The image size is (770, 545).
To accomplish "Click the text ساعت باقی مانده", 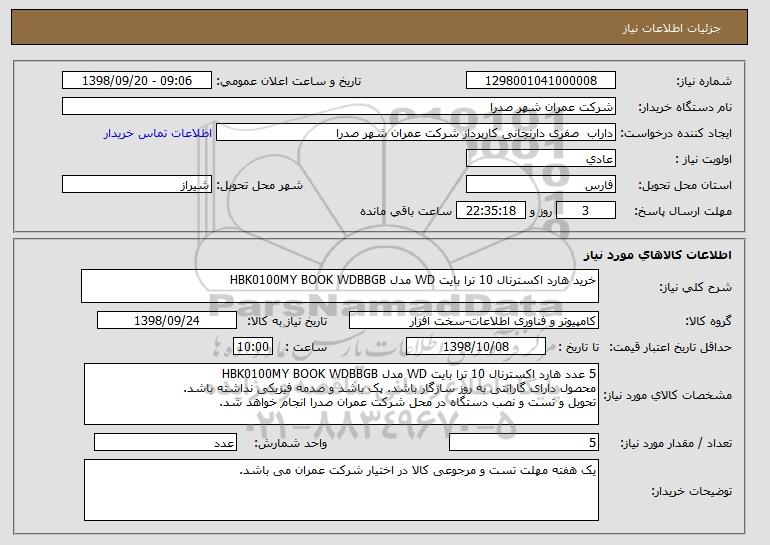I will (406, 211).
